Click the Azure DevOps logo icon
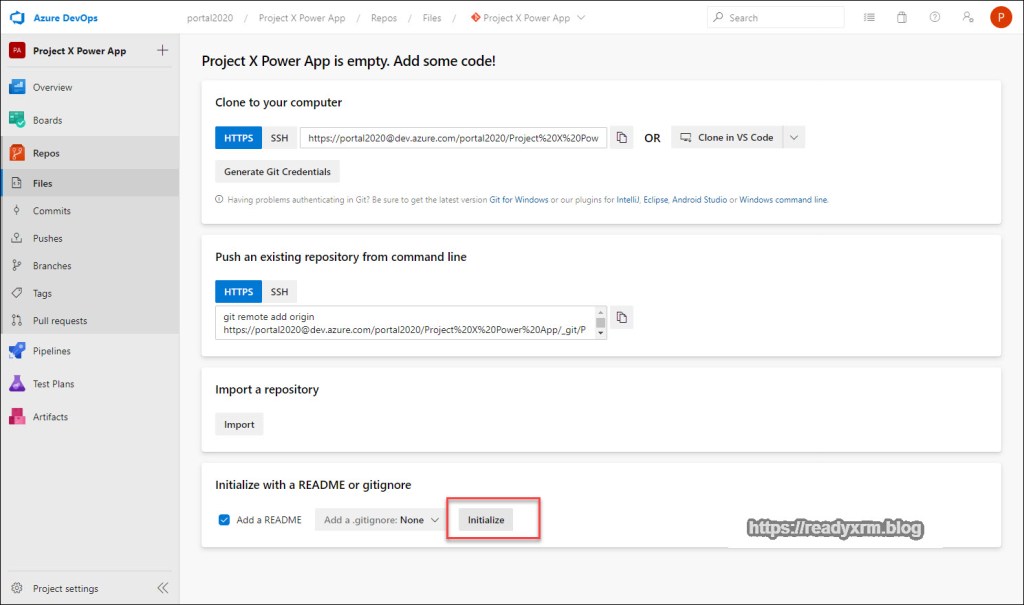1024x605 pixels. tap(17, 18)
